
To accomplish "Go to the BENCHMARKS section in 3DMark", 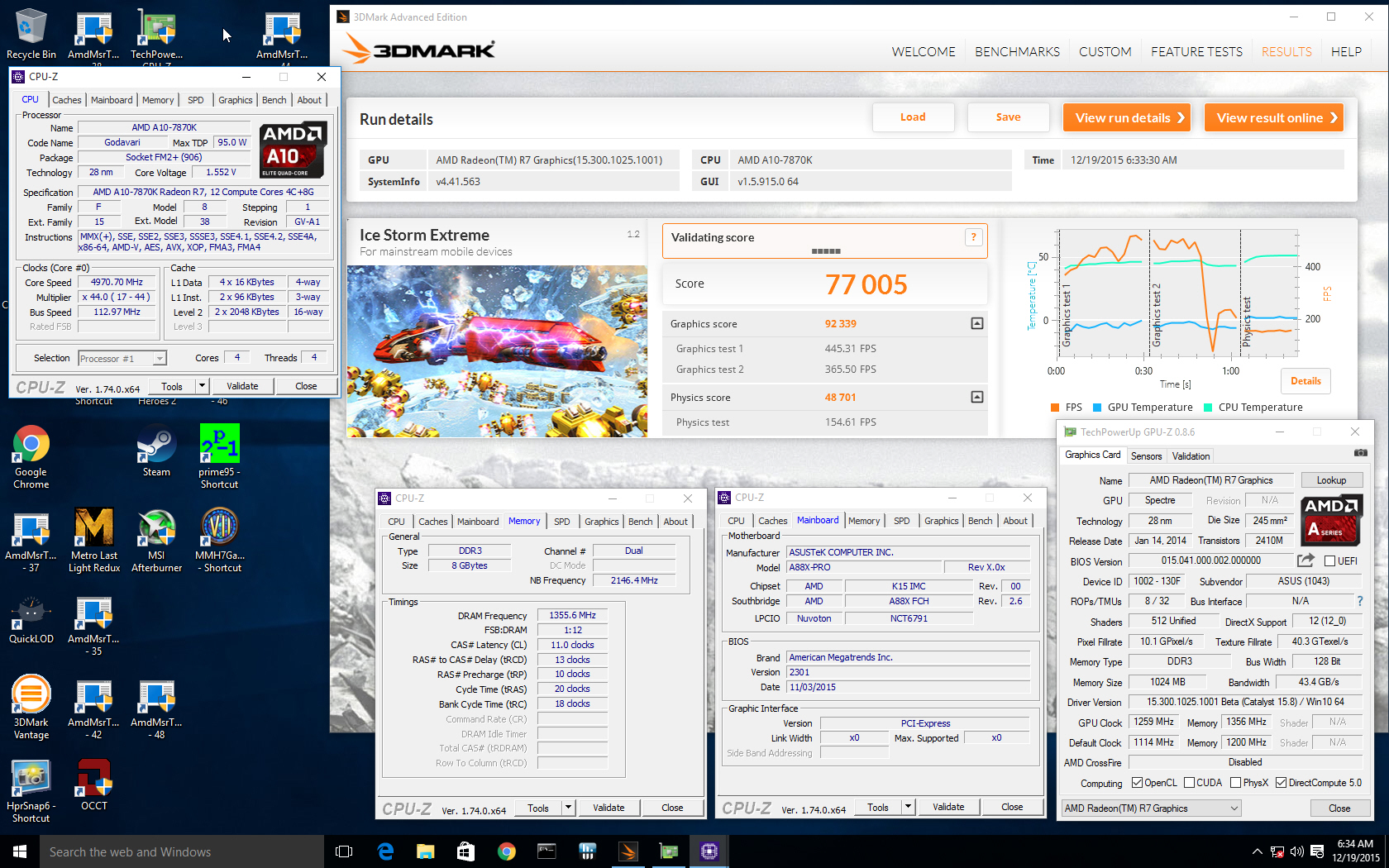I will click(1017, 51).
